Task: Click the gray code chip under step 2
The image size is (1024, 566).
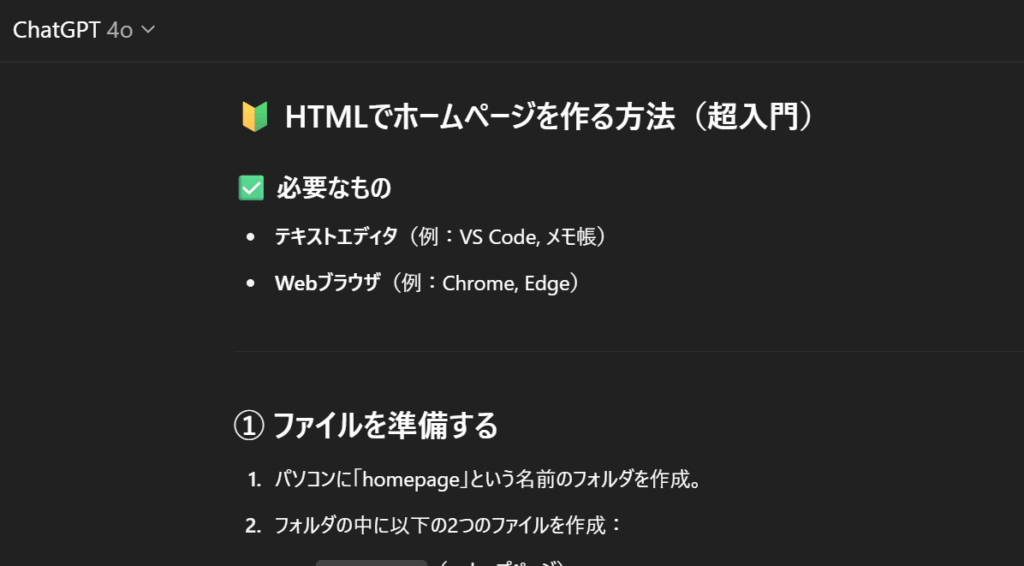Action: (x=371, y=561)
